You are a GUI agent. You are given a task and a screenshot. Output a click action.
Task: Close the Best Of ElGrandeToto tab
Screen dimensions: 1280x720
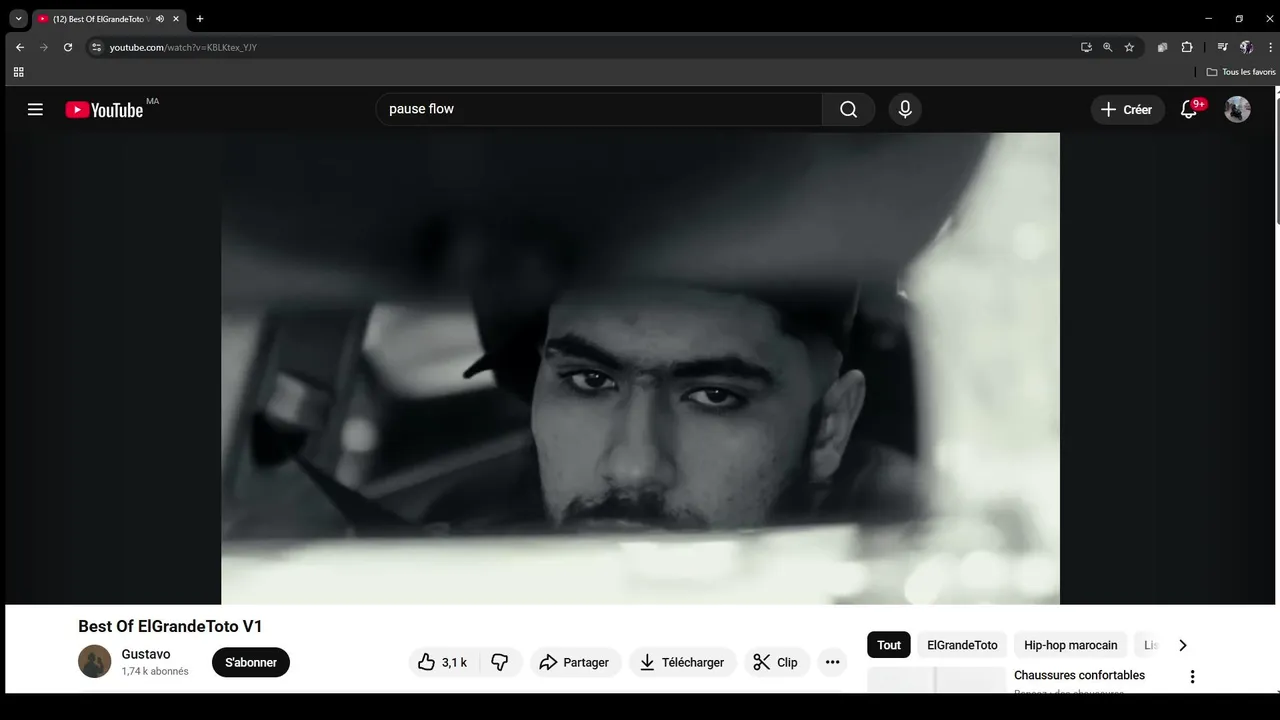point(176,19)
